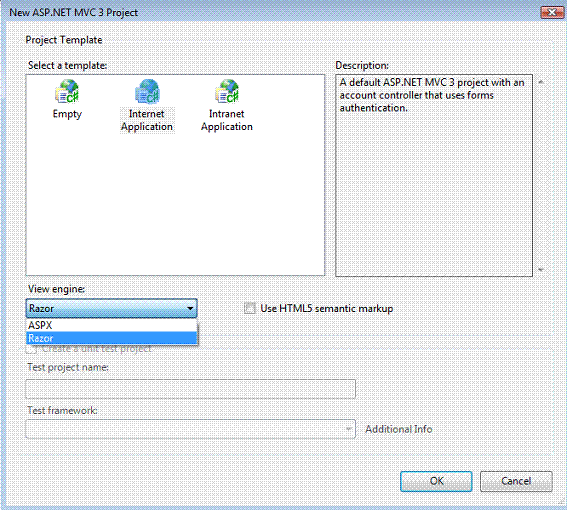Click the Test project name field
This screenshot has height=510, width=567.
[191, 389]
